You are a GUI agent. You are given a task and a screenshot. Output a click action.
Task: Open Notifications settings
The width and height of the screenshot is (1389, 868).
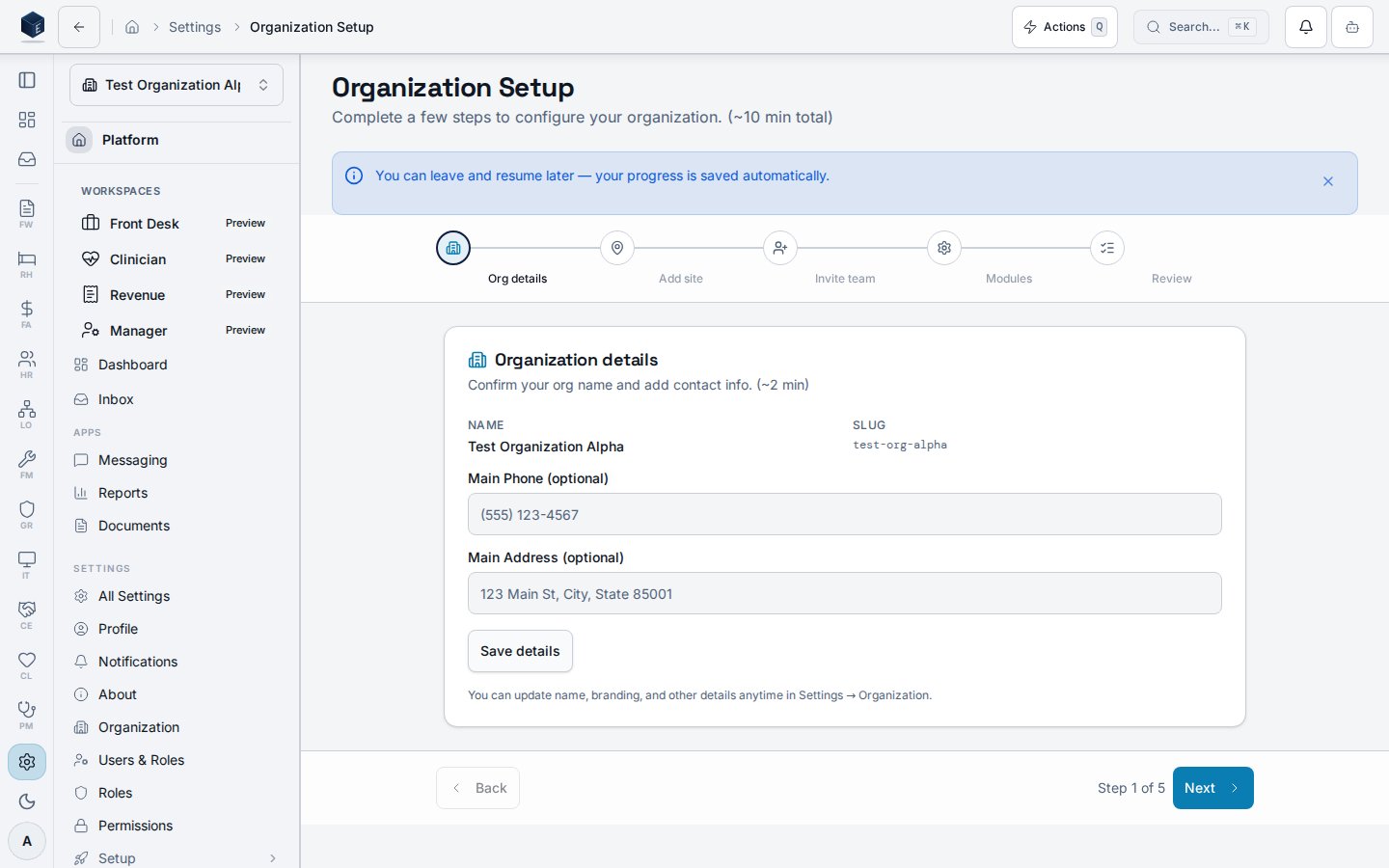pos(177,662)
